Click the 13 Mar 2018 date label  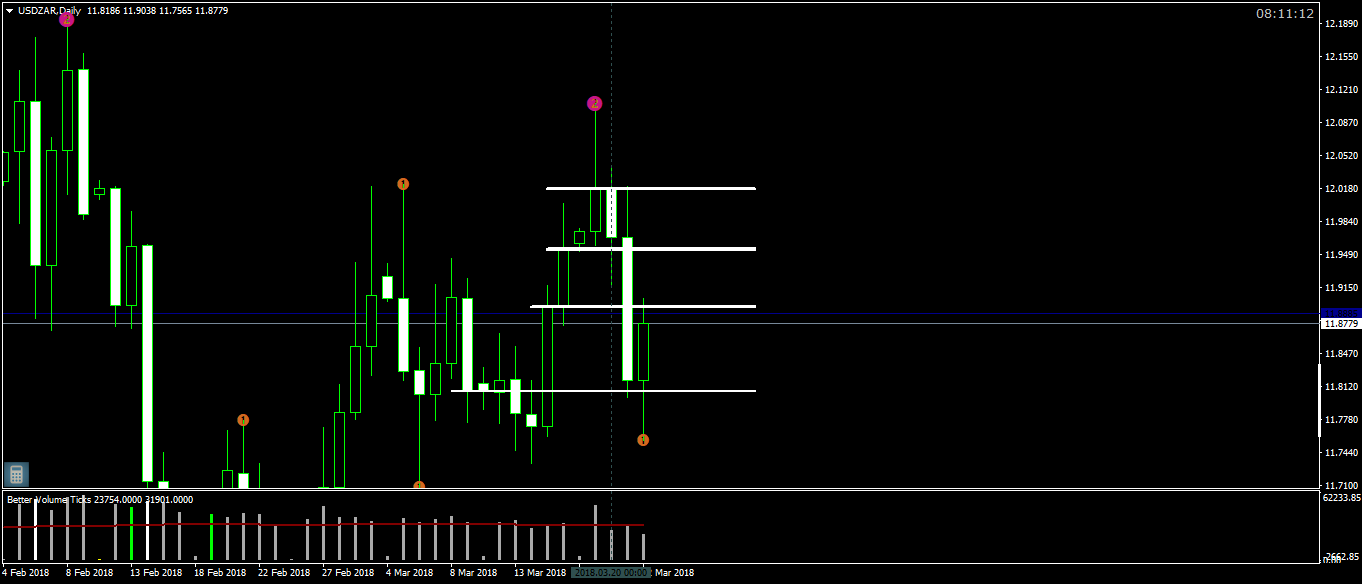coord(540,573)
